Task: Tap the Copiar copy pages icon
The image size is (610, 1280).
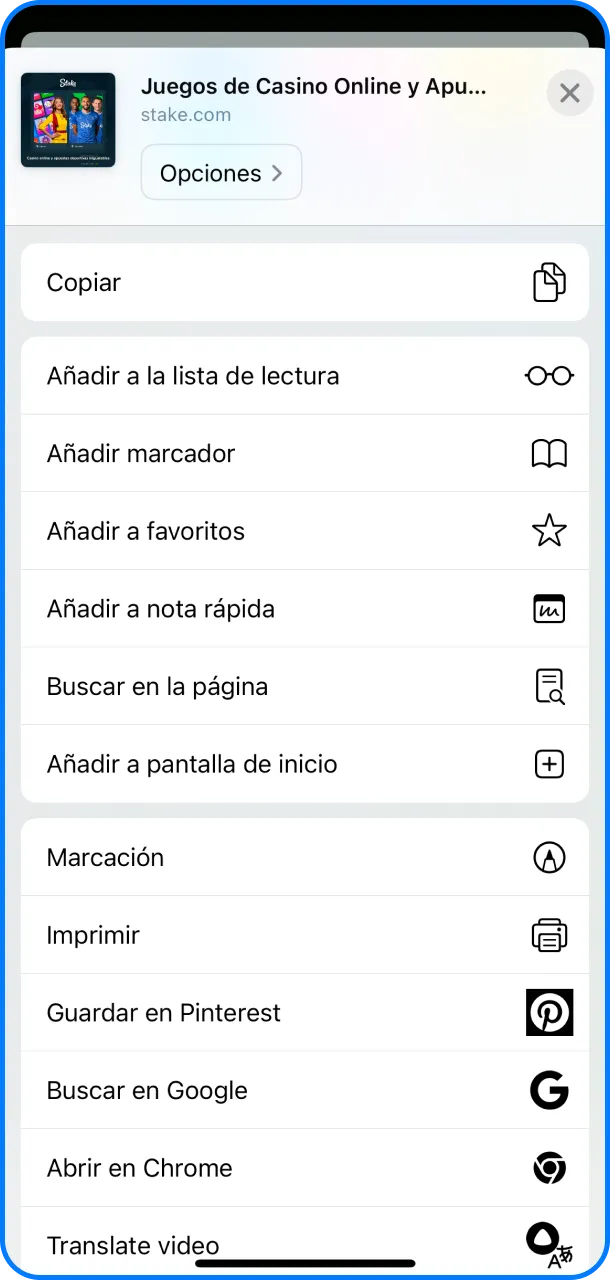Action: [549, 282]
